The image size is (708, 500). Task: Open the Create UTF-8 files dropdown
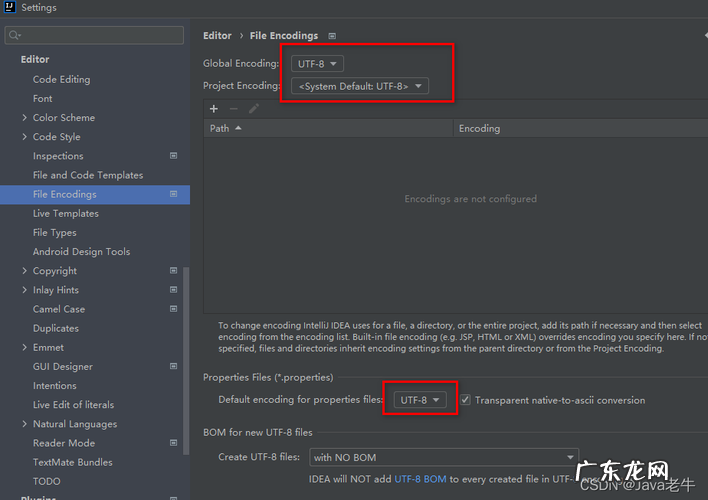tap(443, 457)
